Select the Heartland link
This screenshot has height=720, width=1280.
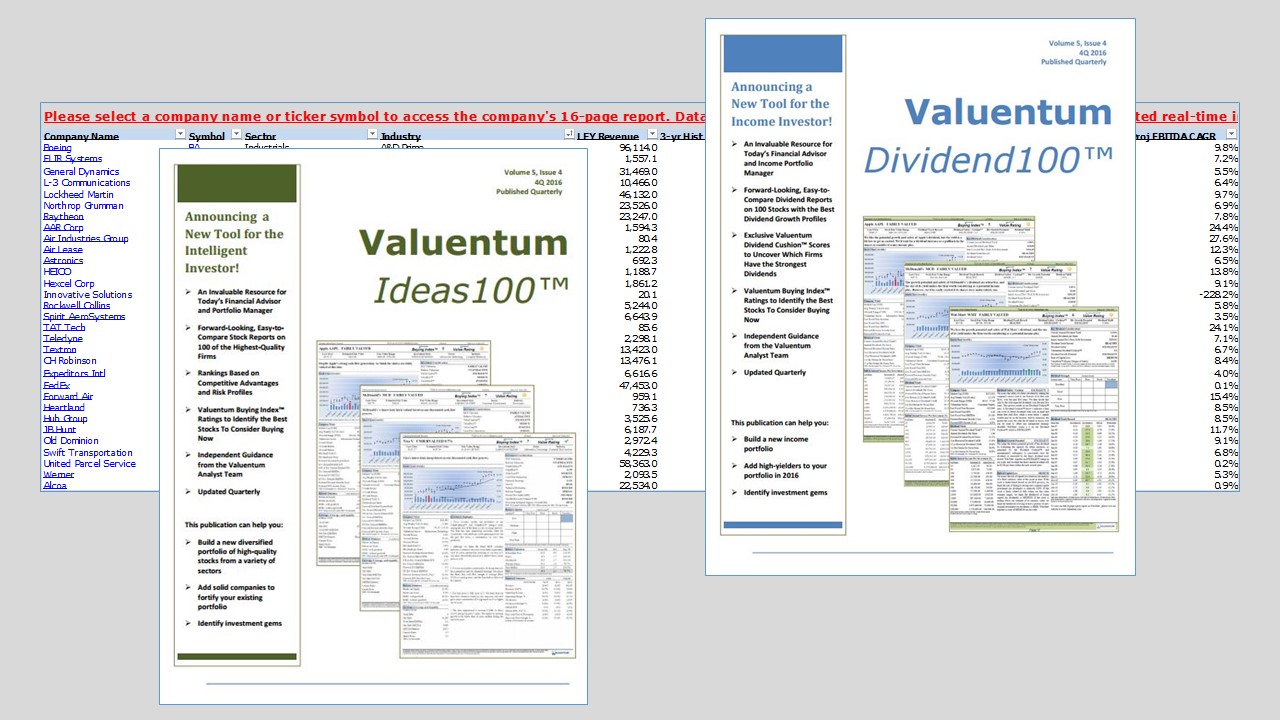pos(63,407)
